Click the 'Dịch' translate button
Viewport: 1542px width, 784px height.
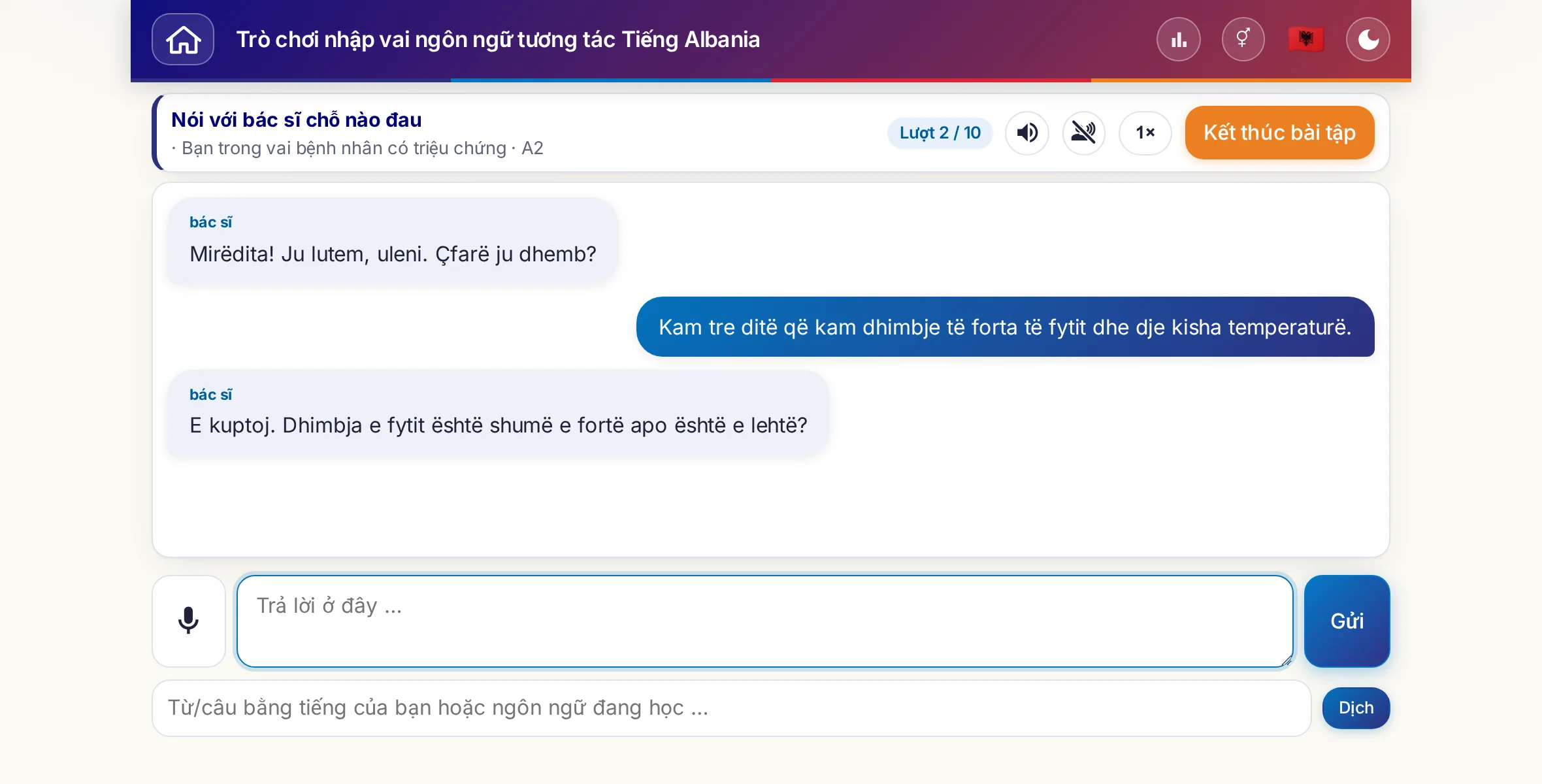(x=1356, y=708)
